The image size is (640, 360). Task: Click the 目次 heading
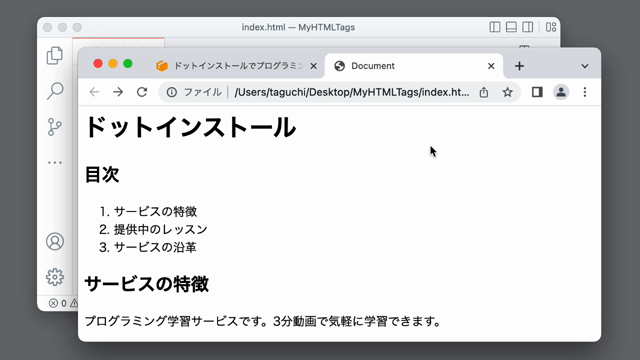point(102,175)
